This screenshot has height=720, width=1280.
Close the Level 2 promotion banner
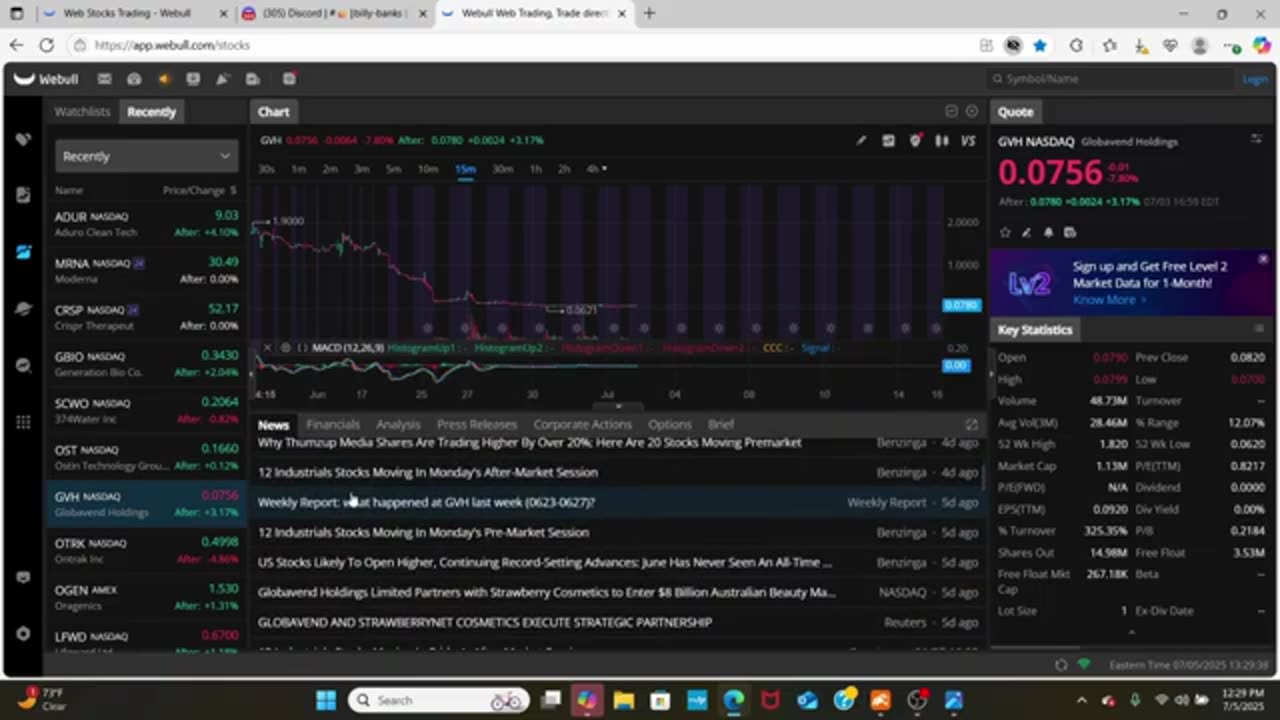pos(1263,259)
